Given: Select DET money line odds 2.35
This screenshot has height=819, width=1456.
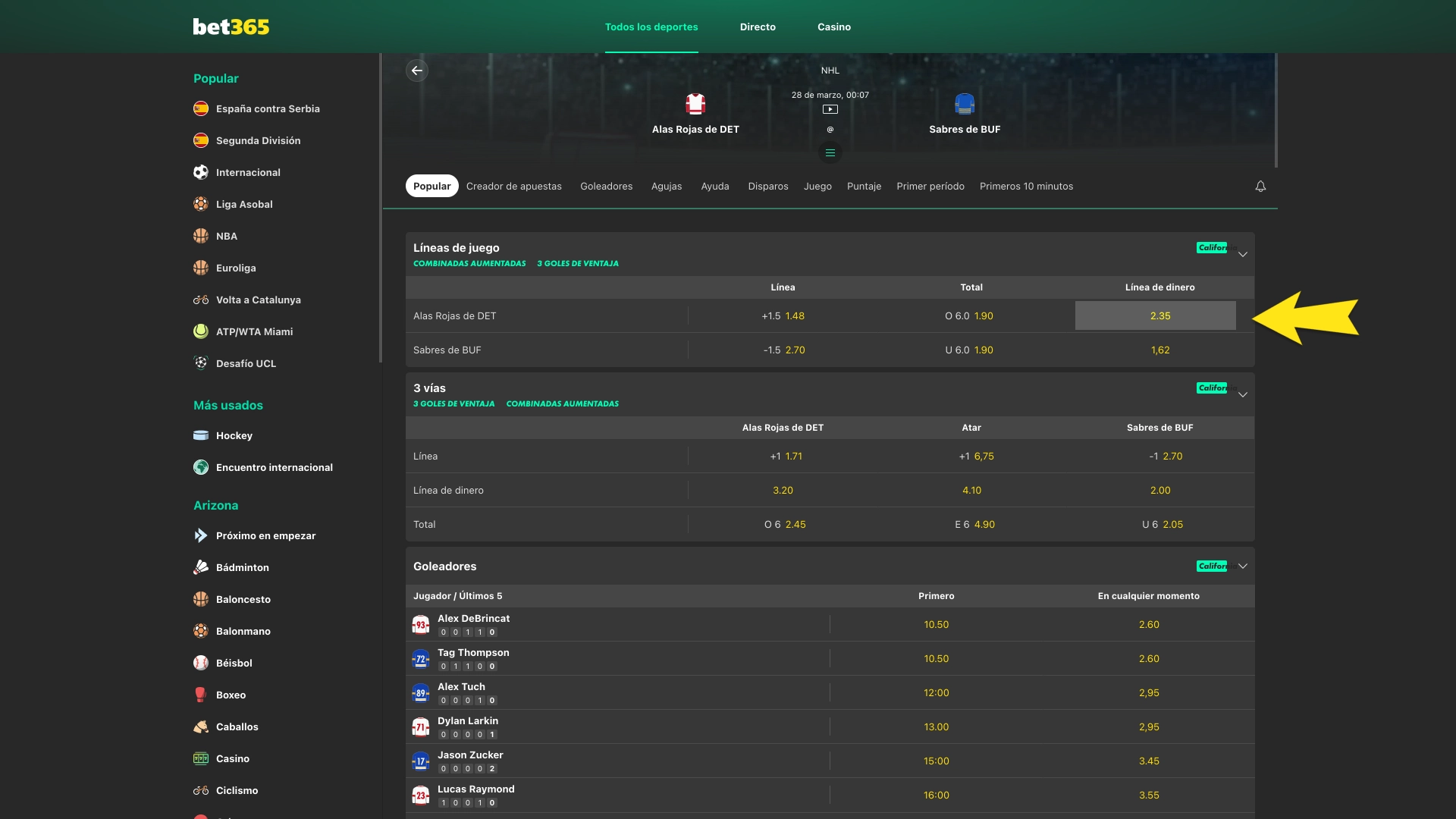Looking at the screenshot, I should 1156,315.
